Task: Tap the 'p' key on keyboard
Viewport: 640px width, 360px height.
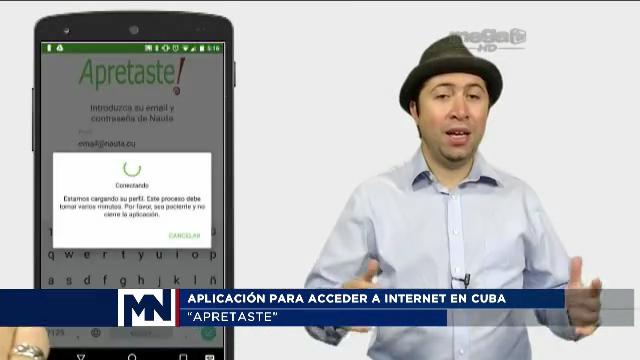Action: [213, 255]
